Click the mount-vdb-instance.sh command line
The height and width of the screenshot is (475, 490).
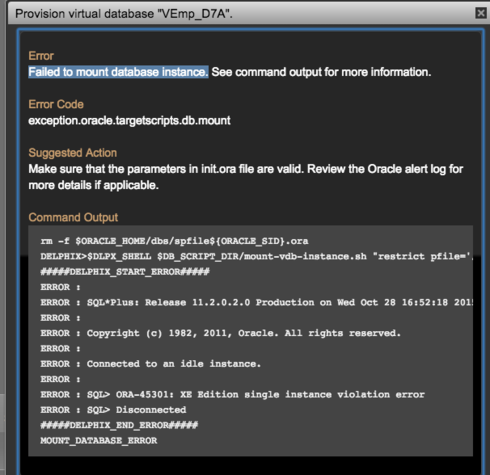click(x=256, y=256)
